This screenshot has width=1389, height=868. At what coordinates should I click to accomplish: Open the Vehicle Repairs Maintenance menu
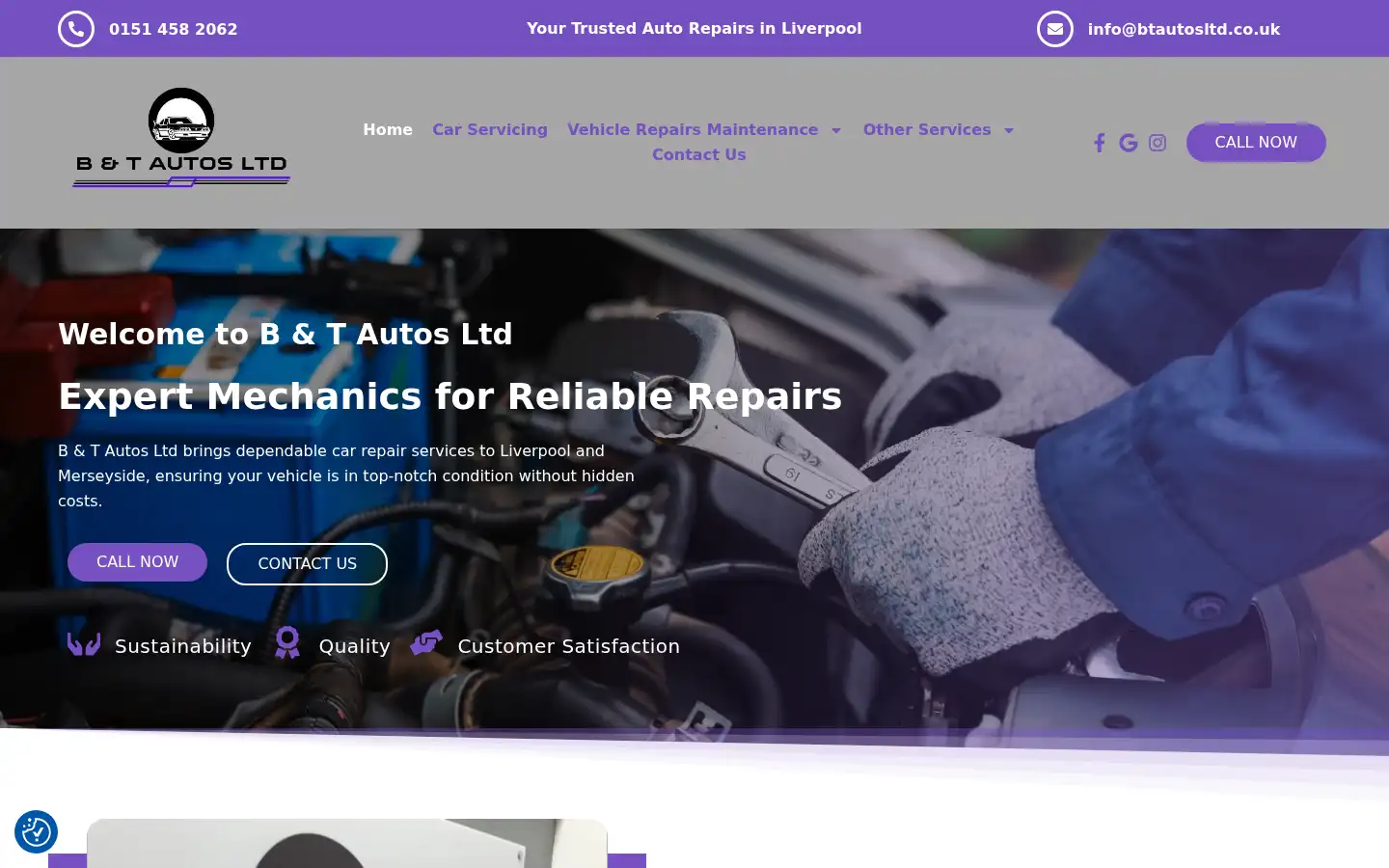click(x=693, y=129)
